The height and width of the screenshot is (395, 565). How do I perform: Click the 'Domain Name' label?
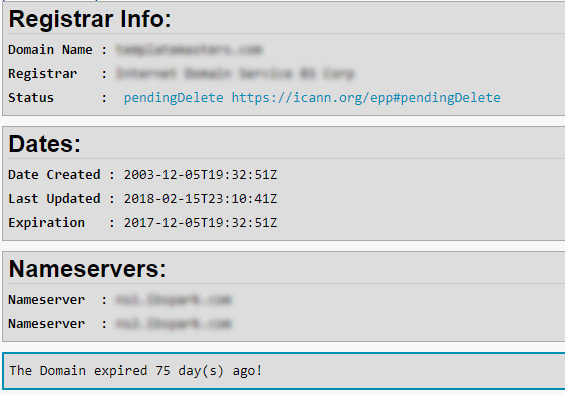point(50,50)
